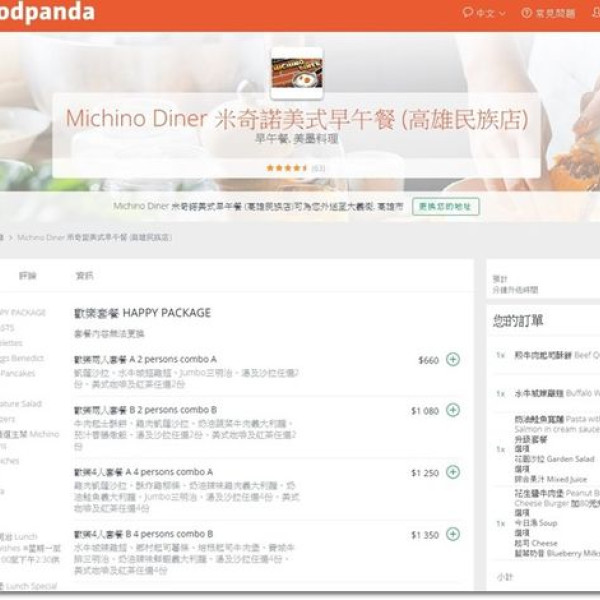Viewport: 600px width, 600px height.
Task: Click the speech bubble language icon
Action: click(x=467, y=13)
